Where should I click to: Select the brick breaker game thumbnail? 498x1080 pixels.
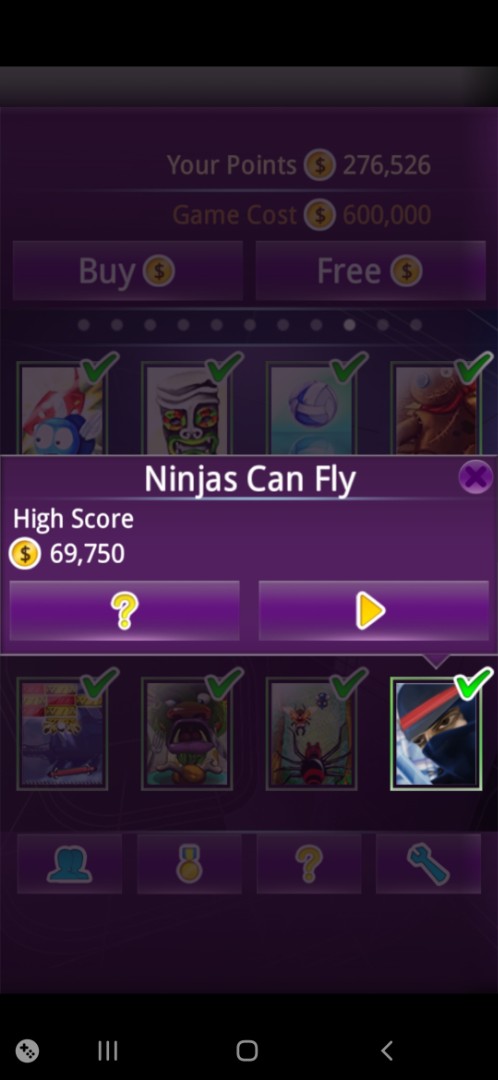click(x=62, y=734)
